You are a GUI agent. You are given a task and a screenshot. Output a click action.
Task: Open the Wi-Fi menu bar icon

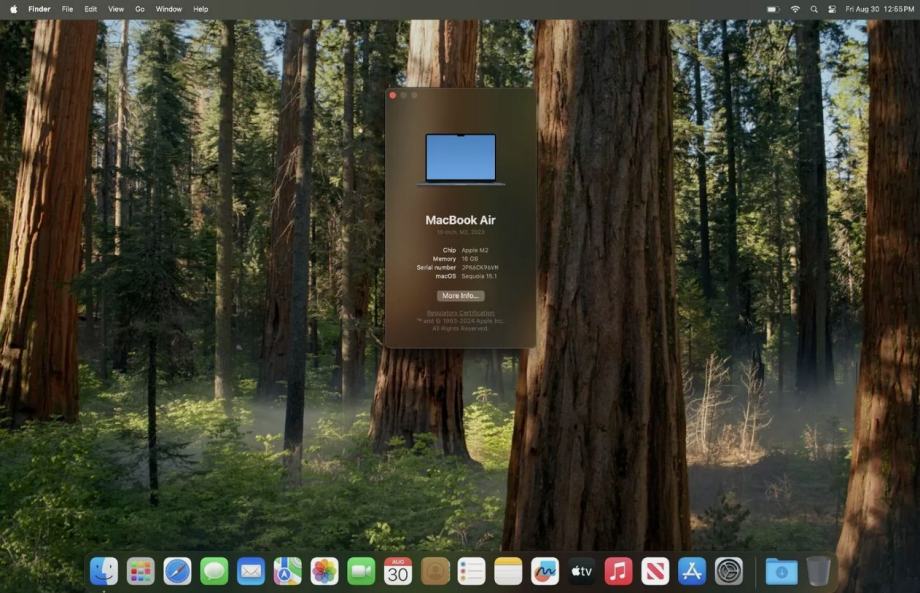coord(795,9)
